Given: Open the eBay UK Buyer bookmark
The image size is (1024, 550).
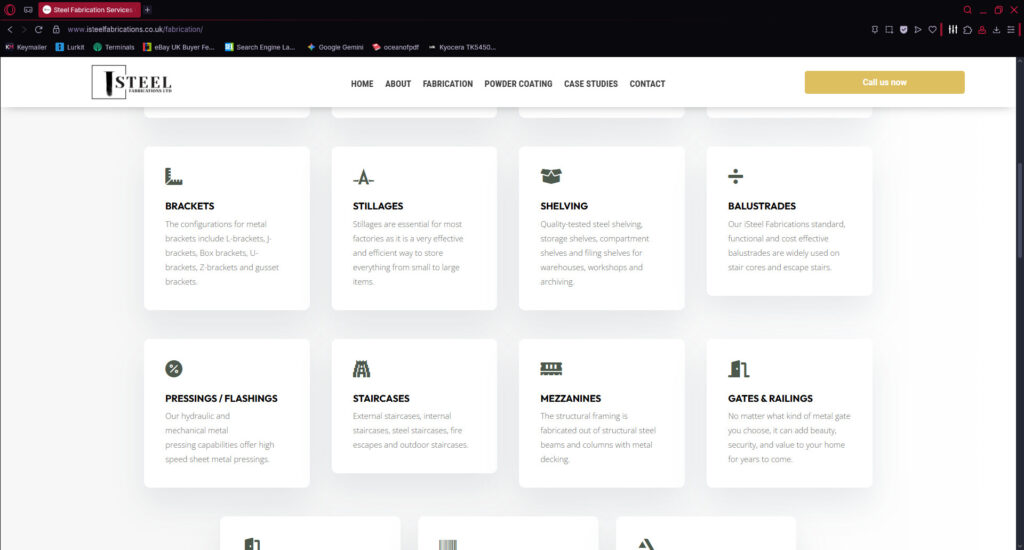Looking at the screenshot, I should click(179, 47).
